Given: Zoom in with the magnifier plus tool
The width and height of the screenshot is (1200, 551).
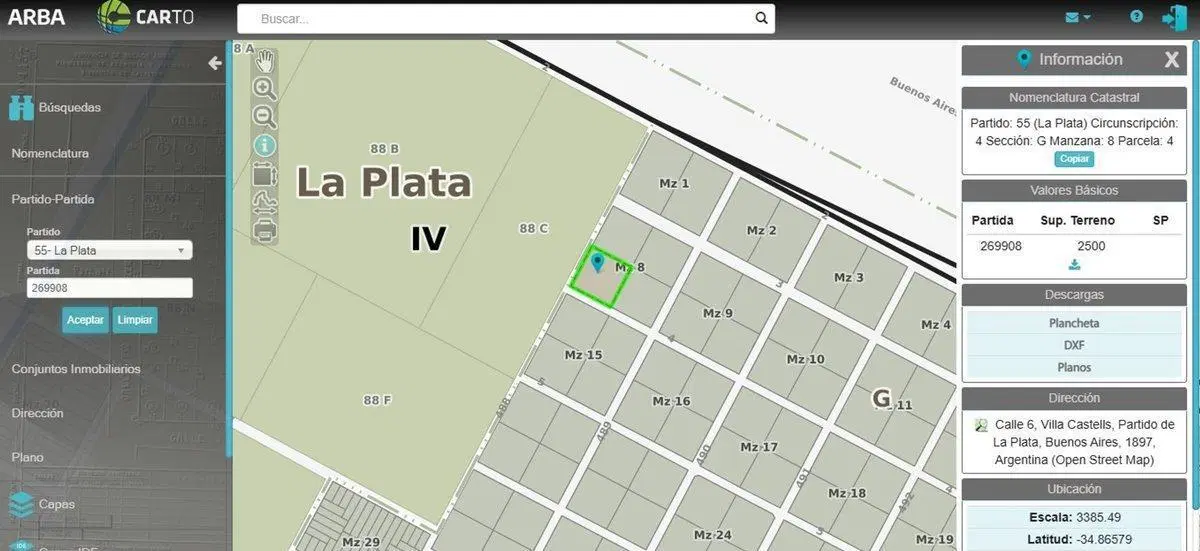Looking at the screenshot, I should 265,88.
